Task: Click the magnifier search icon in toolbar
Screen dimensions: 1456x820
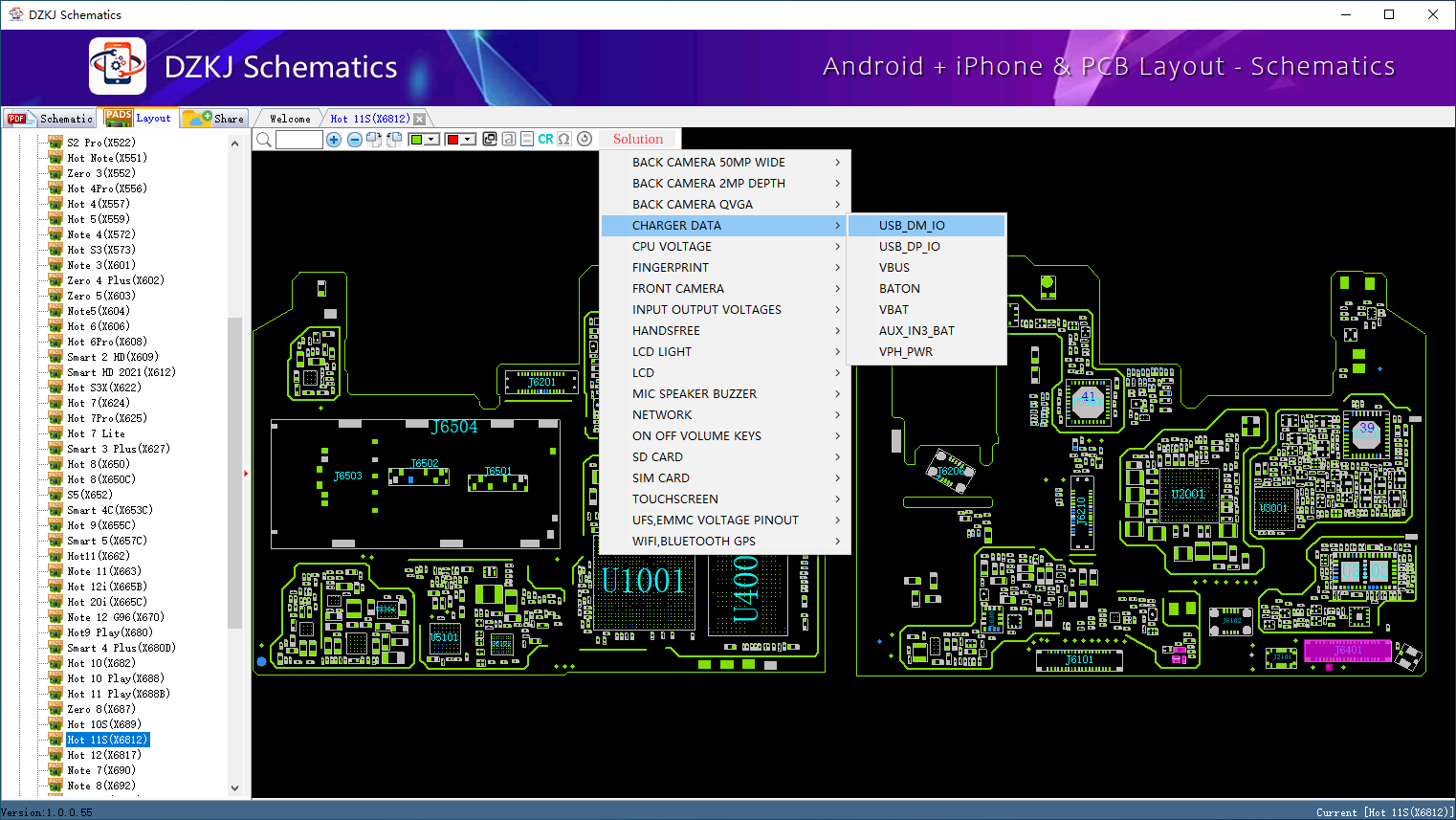Action: (264, 140)
